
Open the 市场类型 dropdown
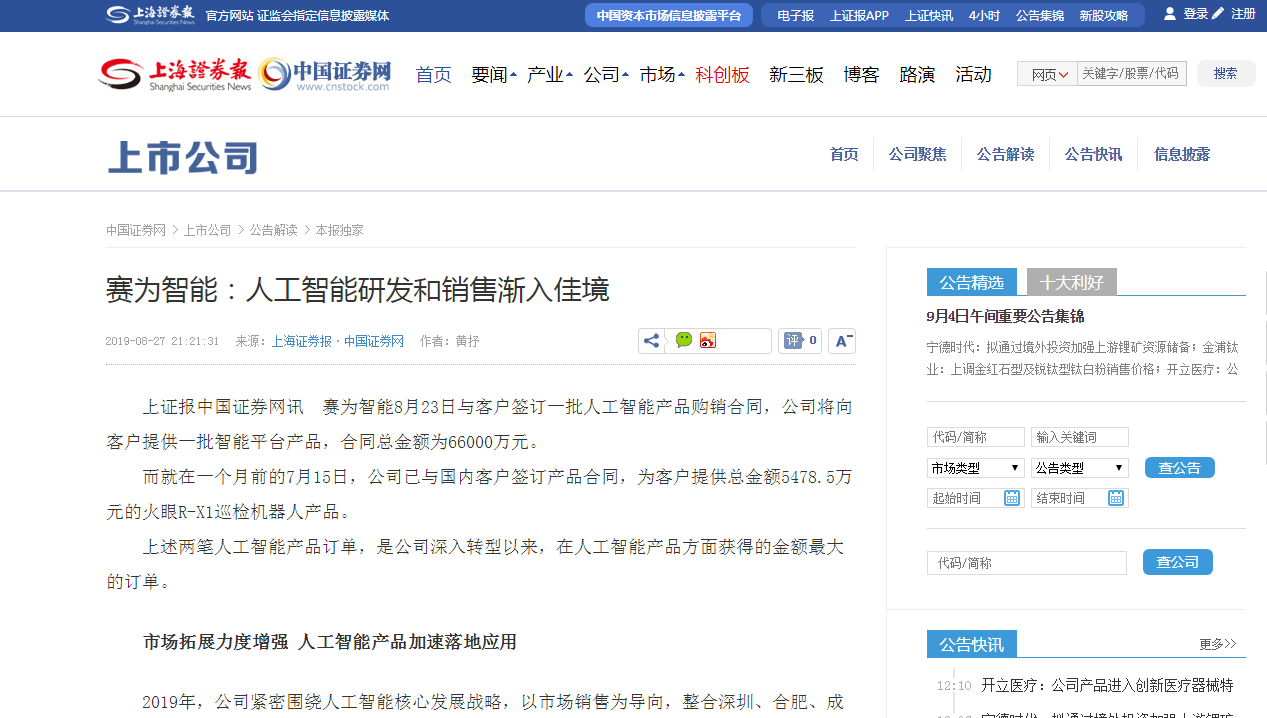coord(975,468)
